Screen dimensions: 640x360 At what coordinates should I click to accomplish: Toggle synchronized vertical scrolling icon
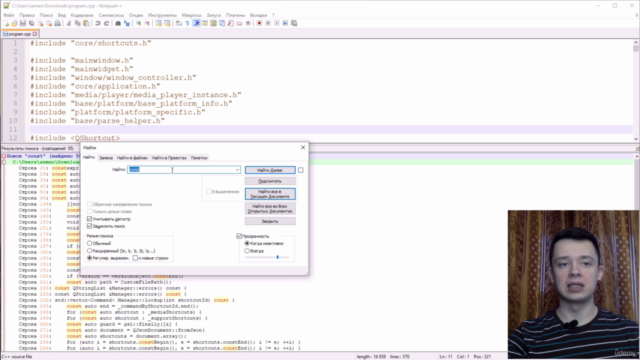point(158,23)
